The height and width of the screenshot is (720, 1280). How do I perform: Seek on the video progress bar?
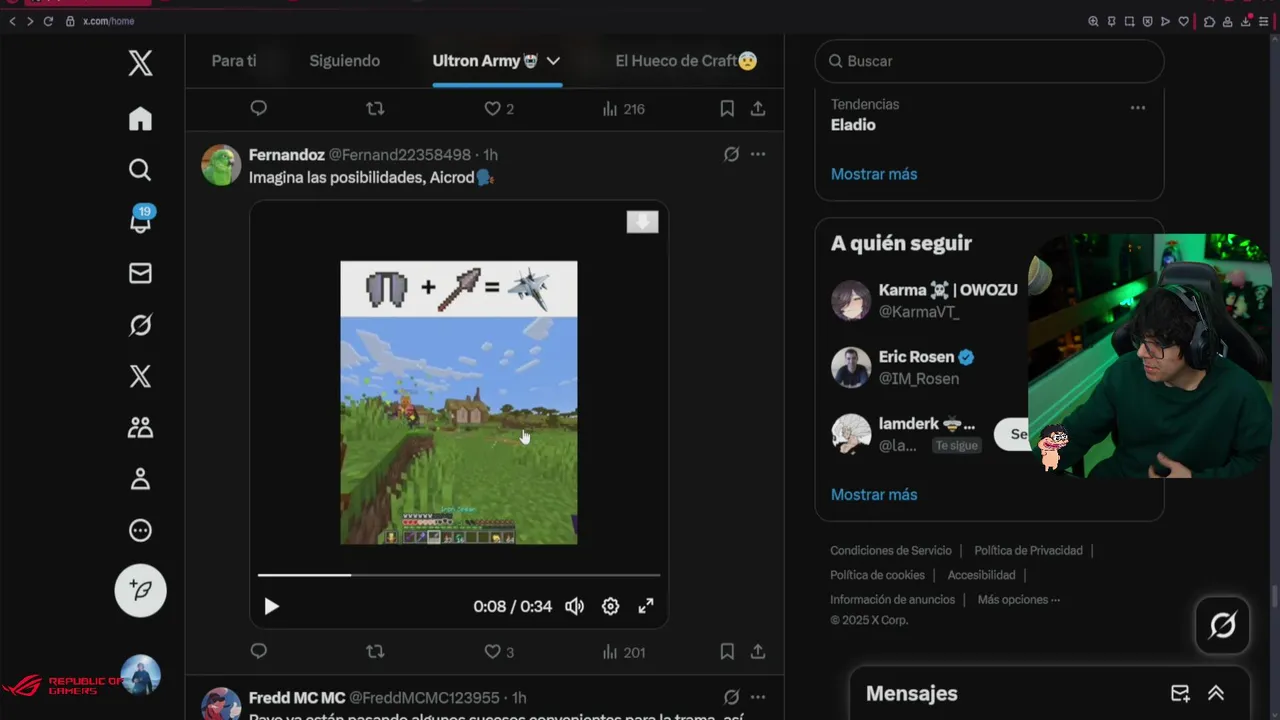tap(459, 575)
